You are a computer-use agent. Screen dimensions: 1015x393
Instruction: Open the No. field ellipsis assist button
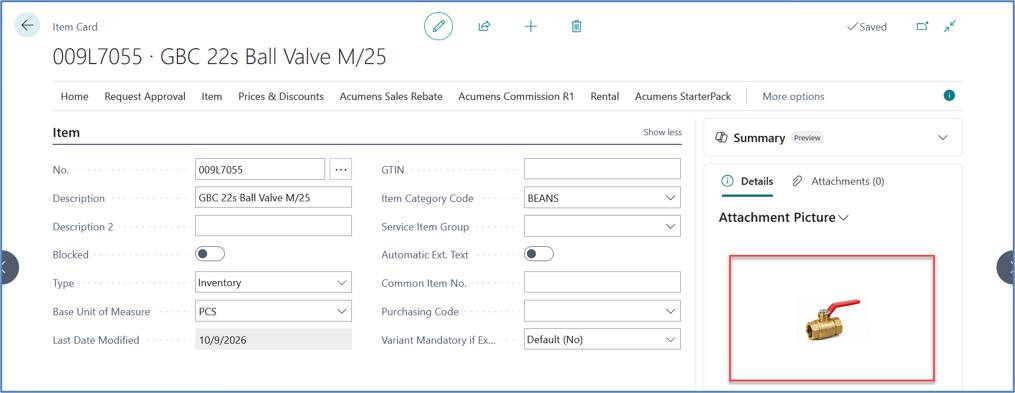tap(340, 170)
